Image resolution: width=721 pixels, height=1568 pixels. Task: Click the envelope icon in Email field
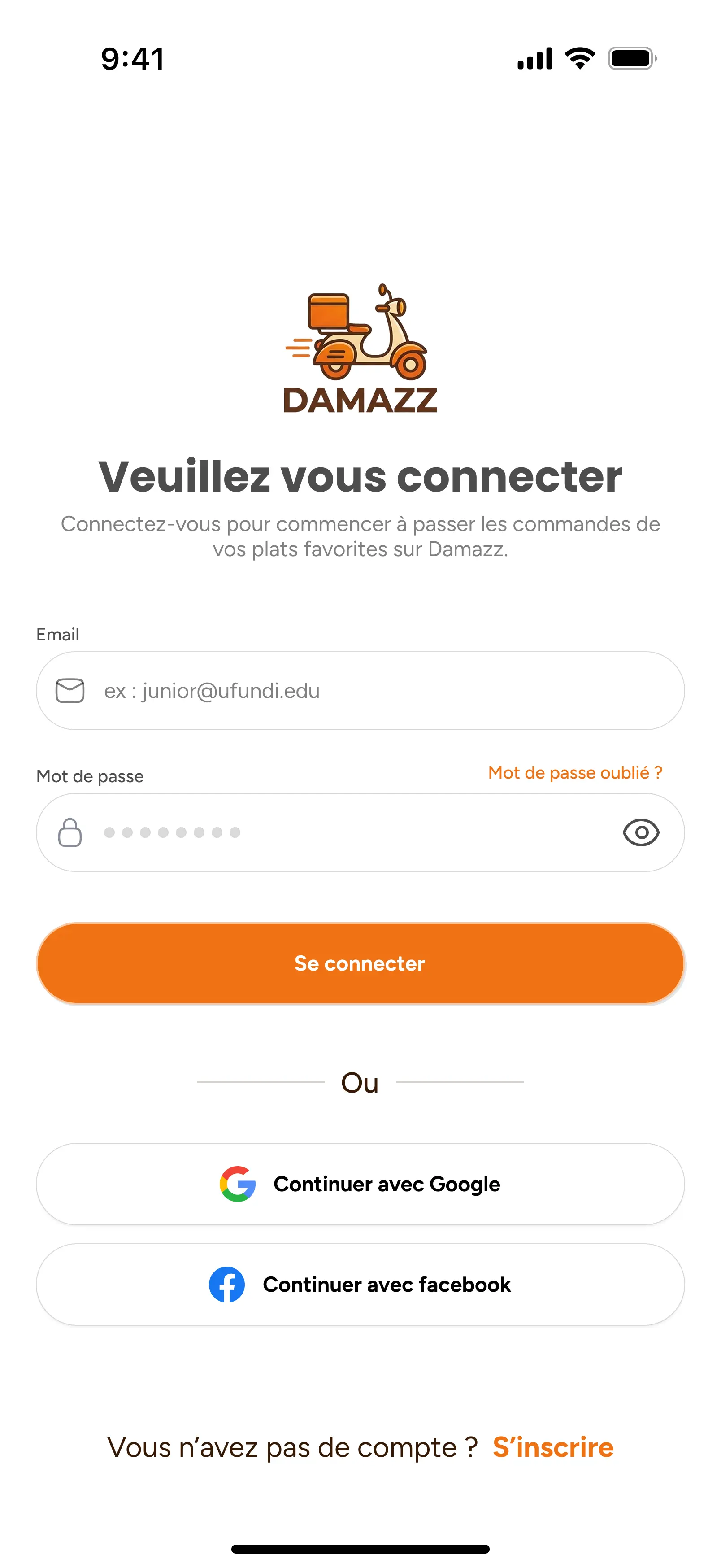tap(70, 691)
